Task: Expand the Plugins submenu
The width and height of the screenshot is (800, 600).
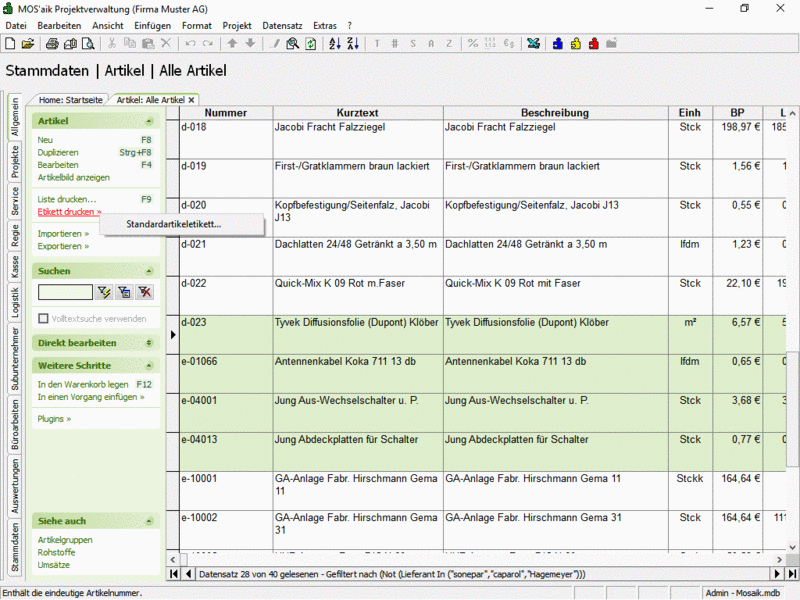Action: point(54,419)
